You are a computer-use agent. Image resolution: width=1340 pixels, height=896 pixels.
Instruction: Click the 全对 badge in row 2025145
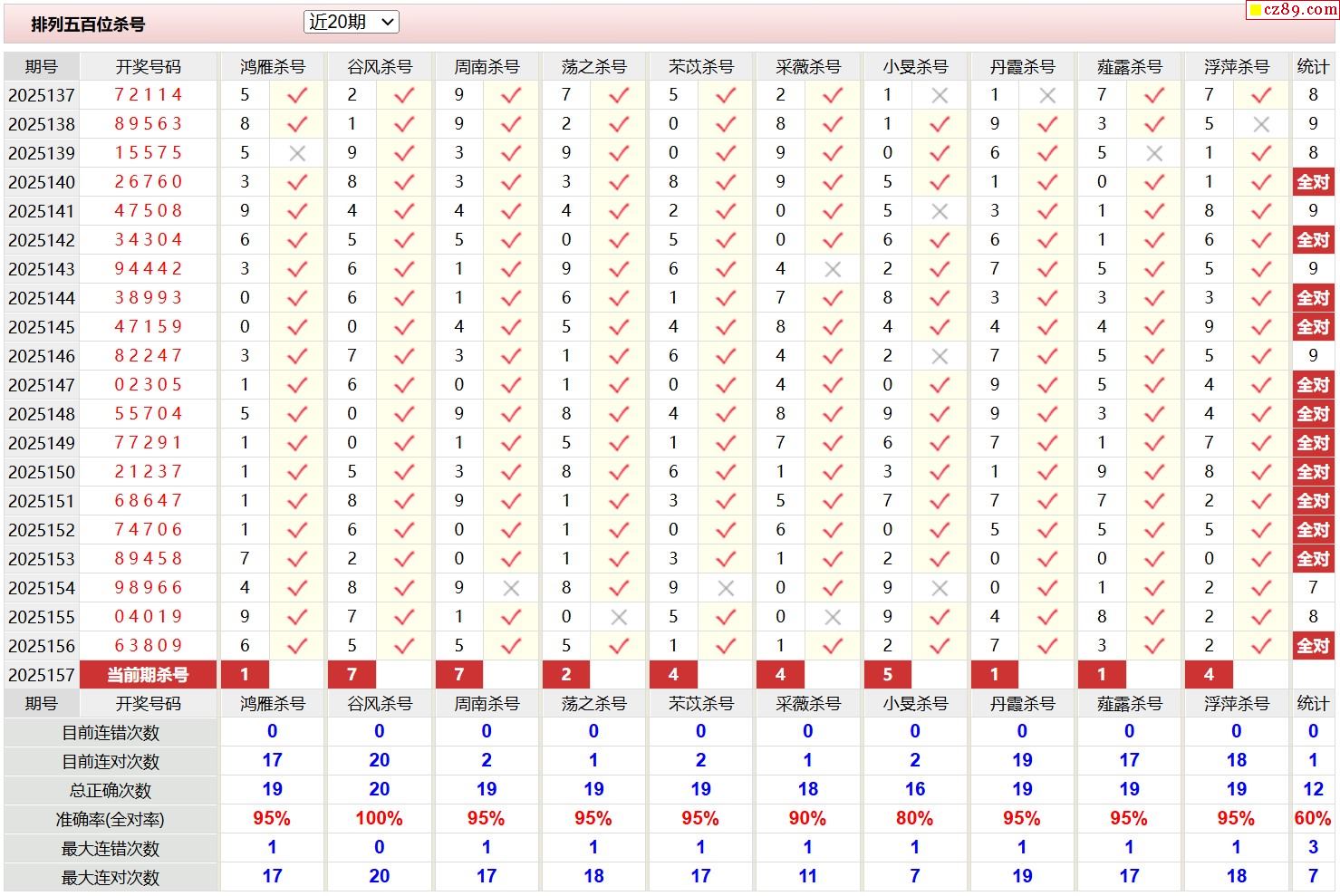[1313, 327]
